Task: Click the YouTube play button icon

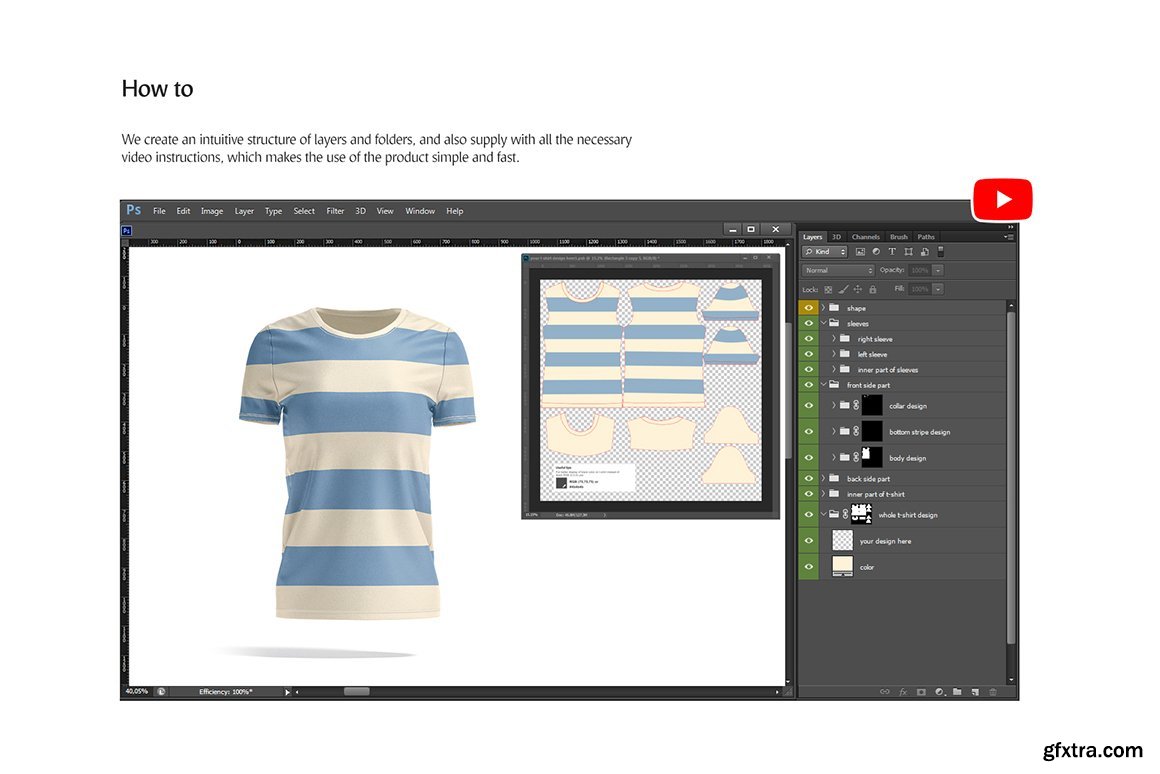Action: [1002, 200]
